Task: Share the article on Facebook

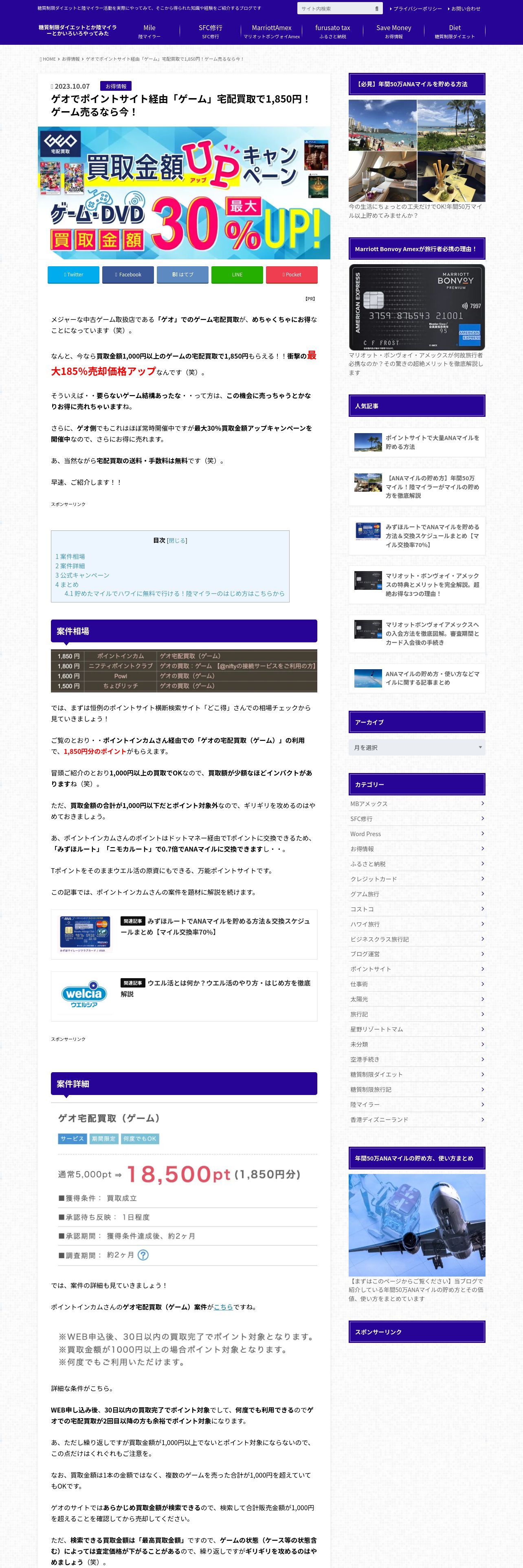Action: coord(128,274)
